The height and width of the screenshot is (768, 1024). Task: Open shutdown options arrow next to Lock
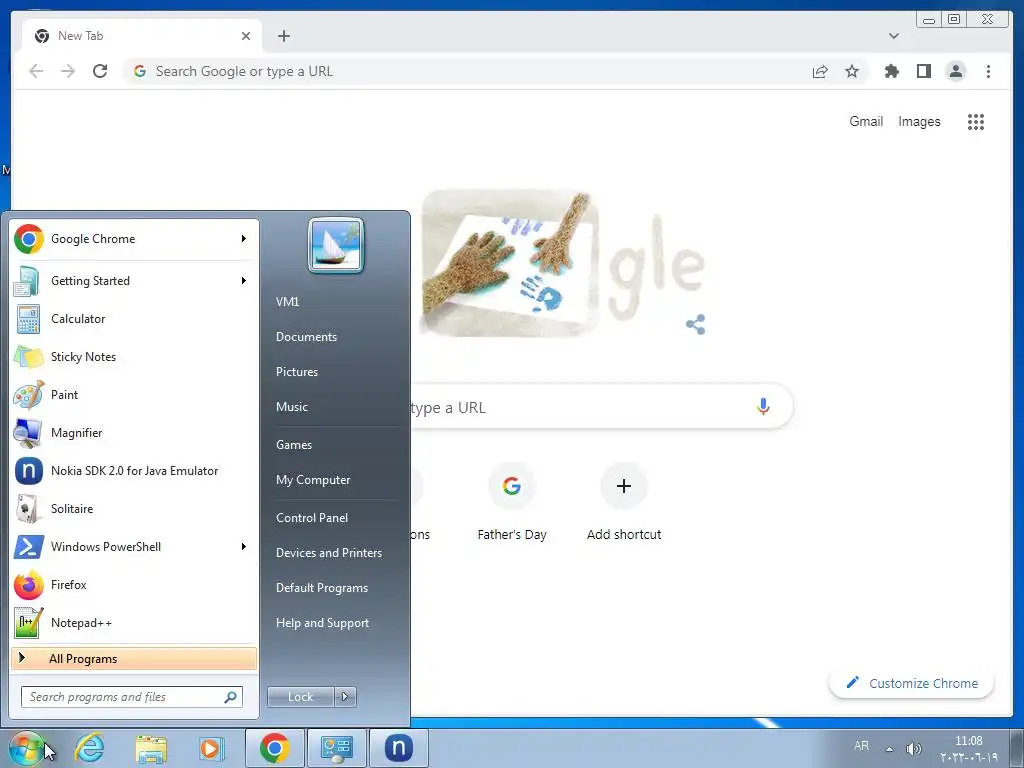(x=345, y=697)
